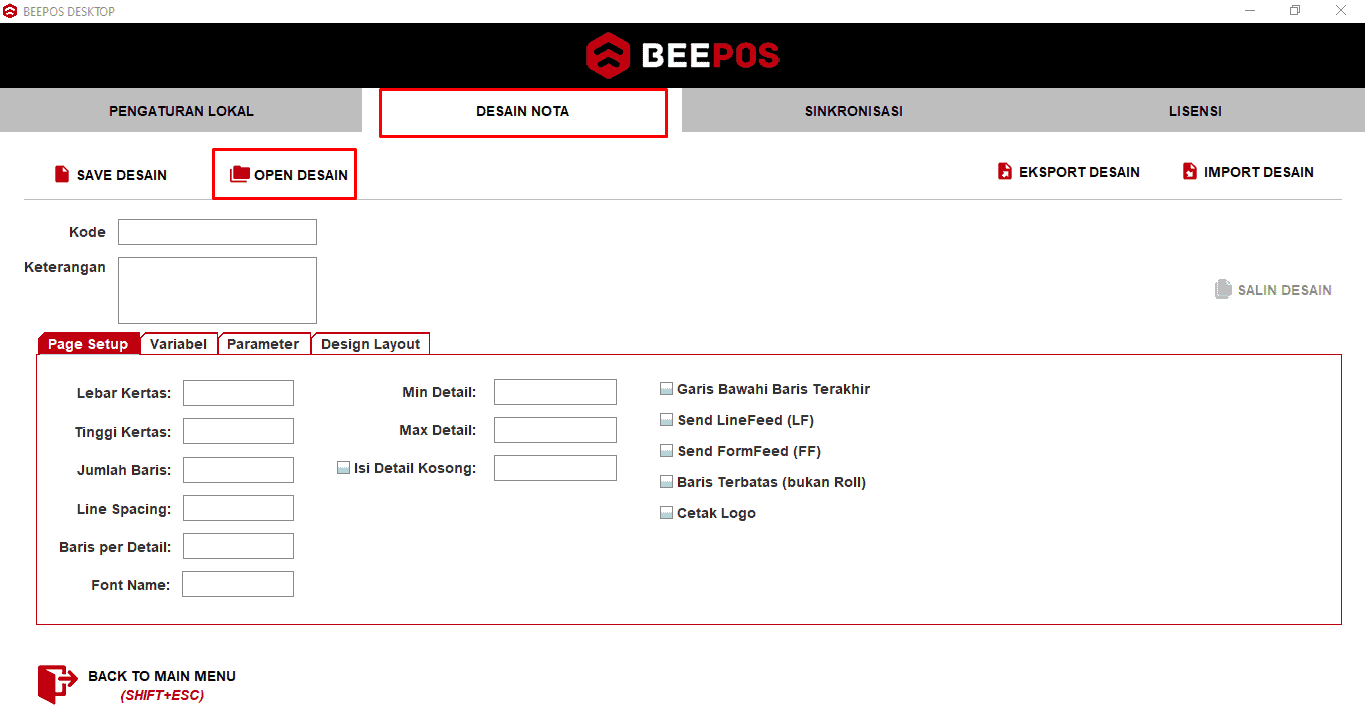Focus the Kode input field
1365x720 pixels.
(x=217, y=232)
